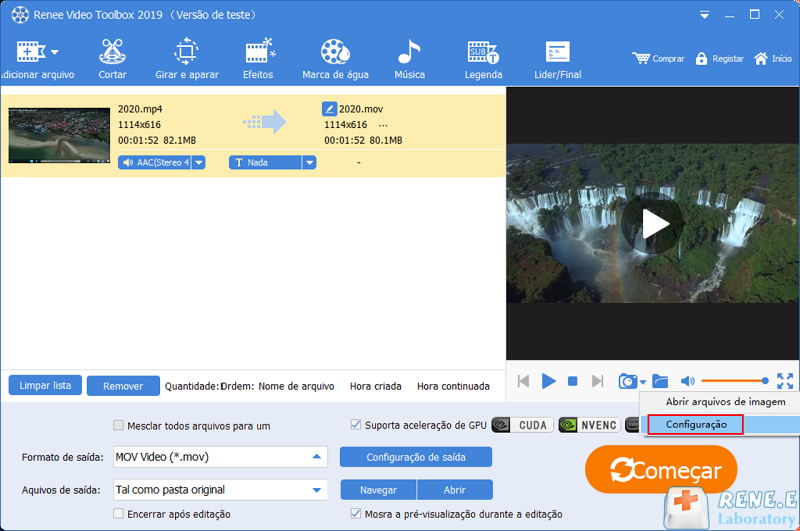Check Mesclar todos arquivos para um
Image resolution: width=800 pixels, height=531 pixels.
(118, 425)
